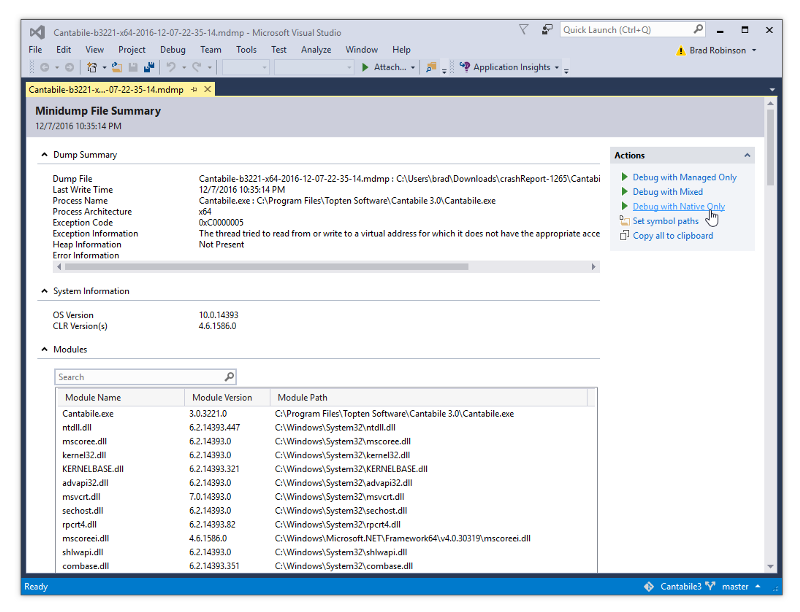The height and width of the screenshot is (612, 800).
Task: Open the Application Insights dropdown arrow
Action: pos(557,67)
